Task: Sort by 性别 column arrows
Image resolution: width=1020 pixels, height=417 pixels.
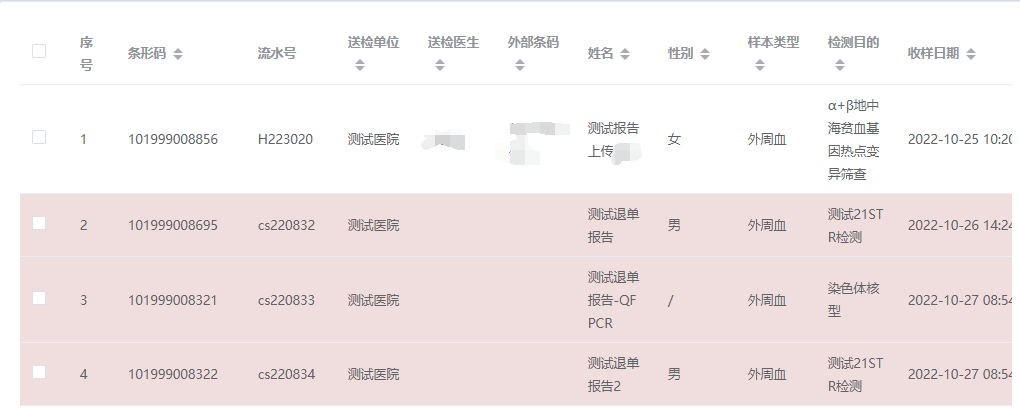Action: point(705,54)
